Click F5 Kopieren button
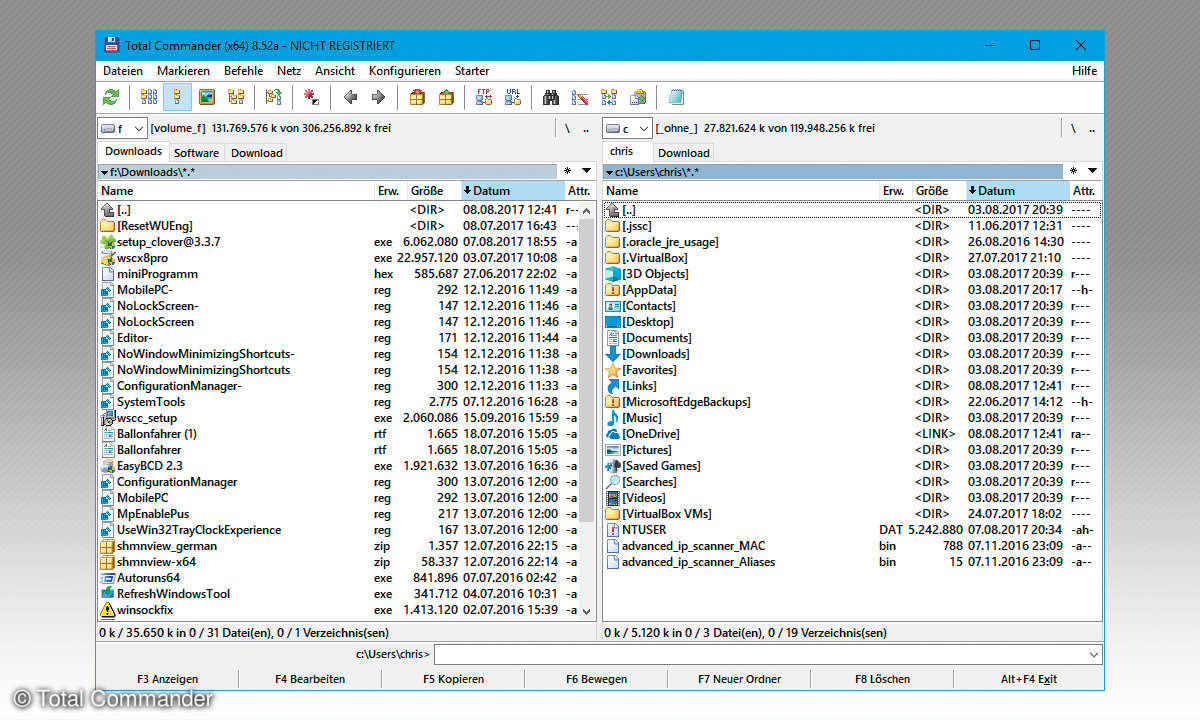 point(453,679)
